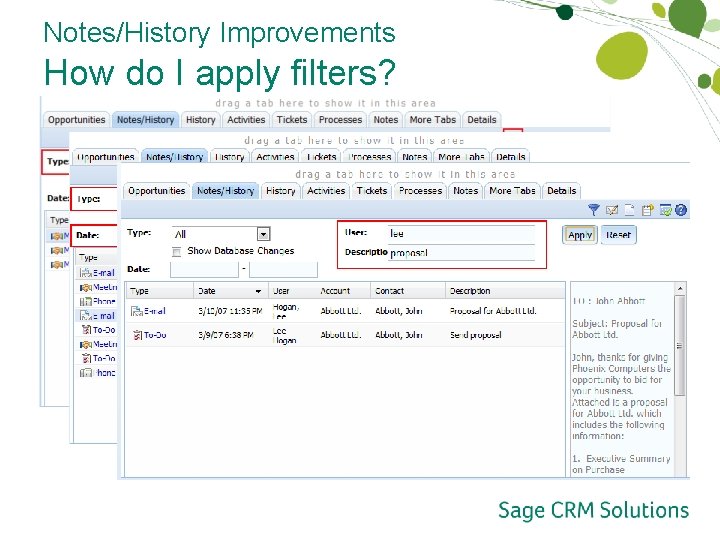
Task: Open the Processes tab in front window
Action: tap(420, 191)
